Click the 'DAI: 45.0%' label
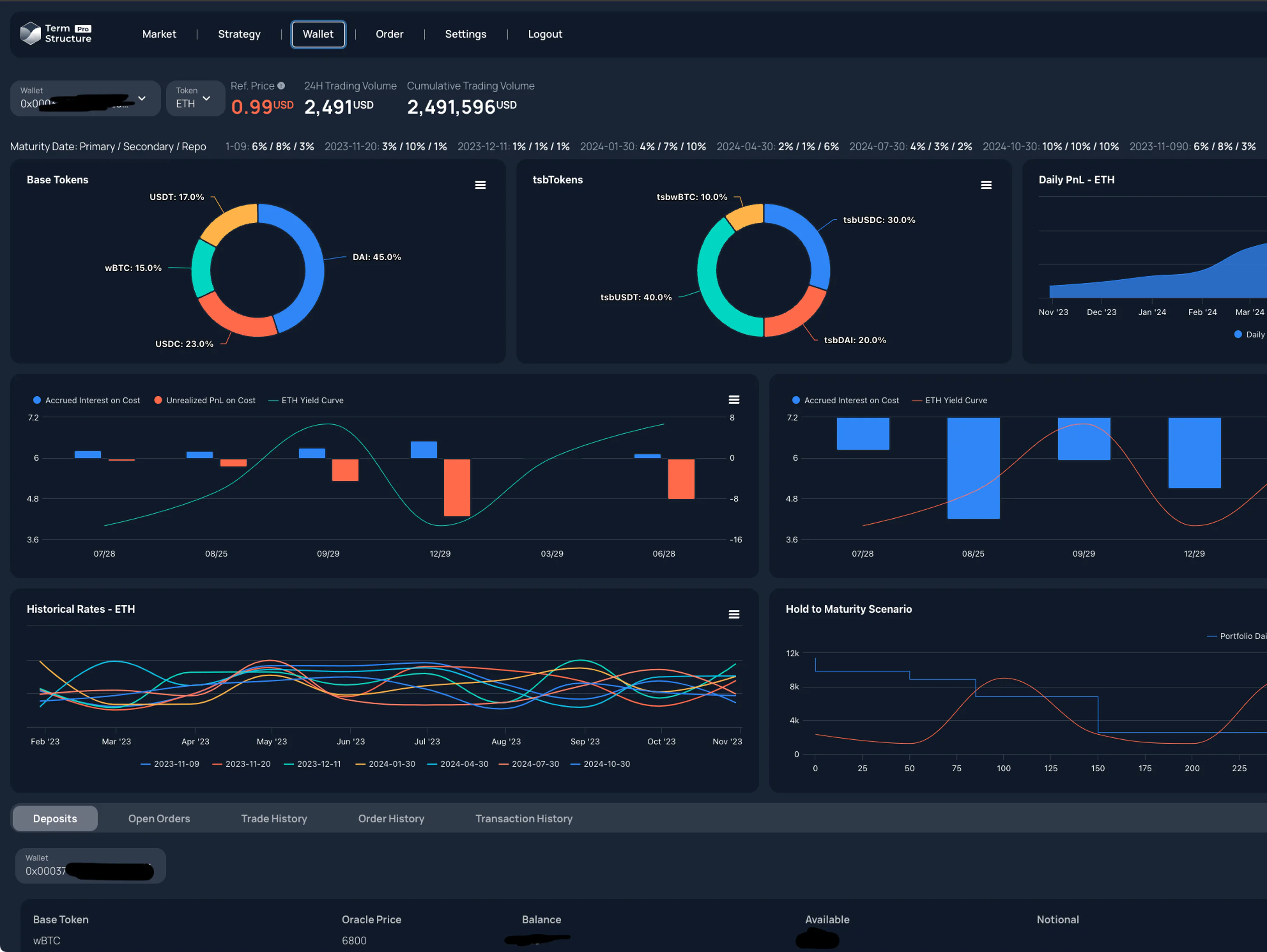The image size is (1267, 952). point(376,257)
